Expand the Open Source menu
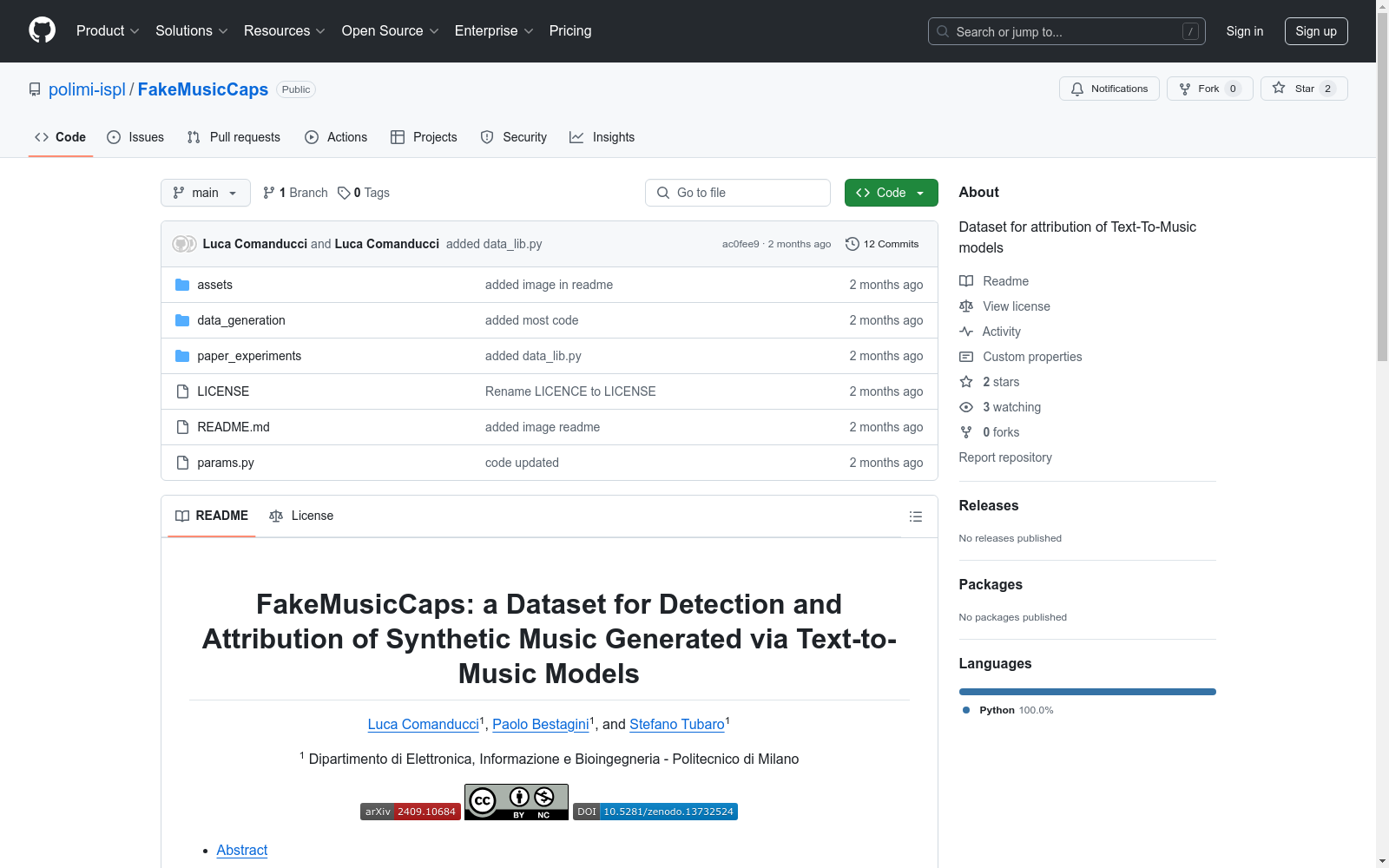Image resolution: width=1389 pixels, height=868 pixels. pos(391,31)
